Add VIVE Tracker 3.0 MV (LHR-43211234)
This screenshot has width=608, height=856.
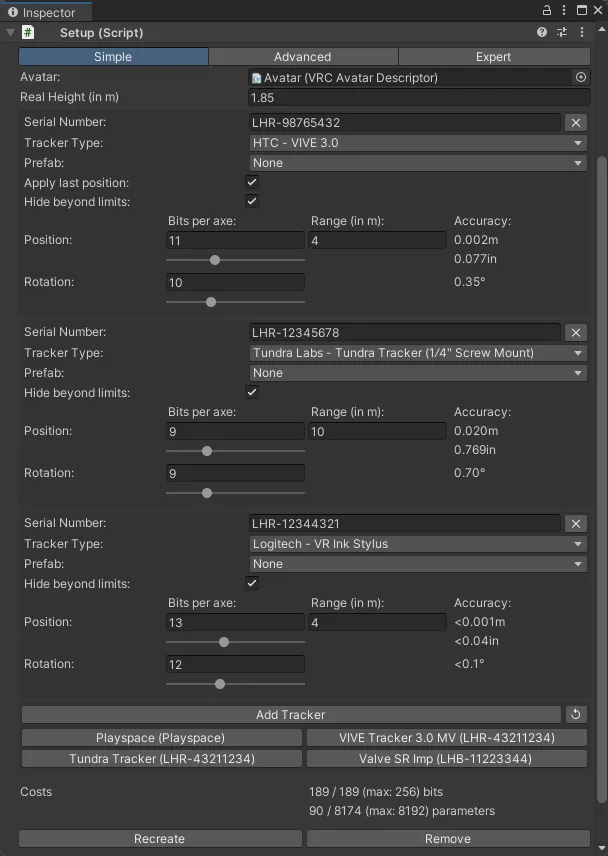pyautogui.click(x=446, y=738)
